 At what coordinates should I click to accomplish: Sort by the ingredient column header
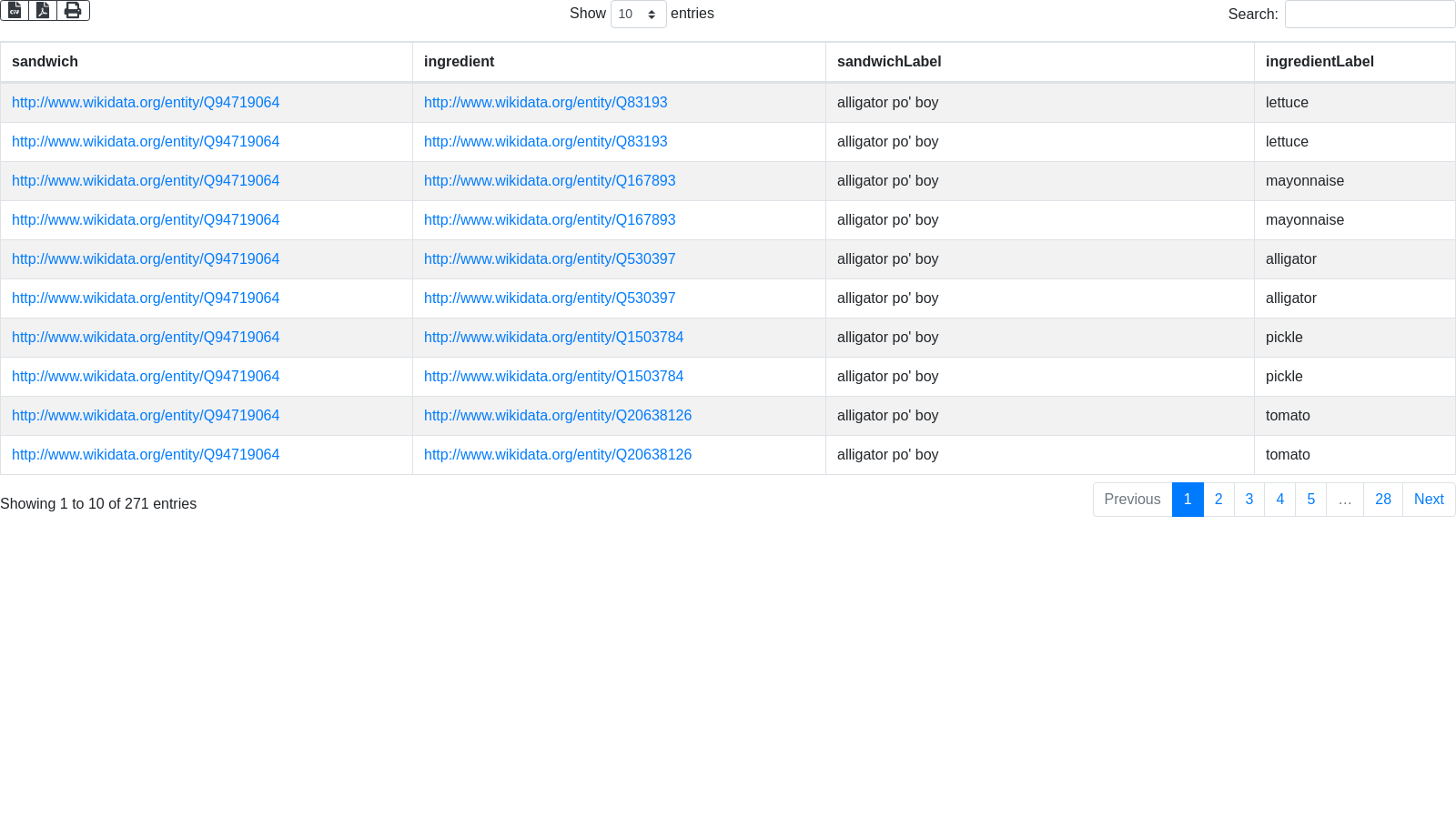(x=459, y=62)
